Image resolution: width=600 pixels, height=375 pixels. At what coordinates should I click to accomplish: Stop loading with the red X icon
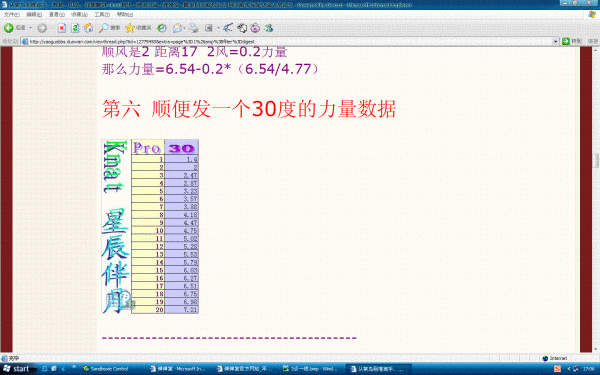(x=62, y=28)
